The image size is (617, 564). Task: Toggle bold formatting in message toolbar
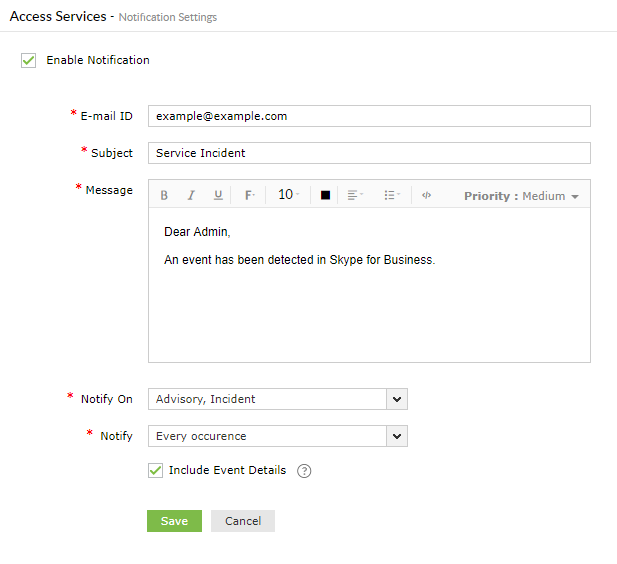pos(165,196)
